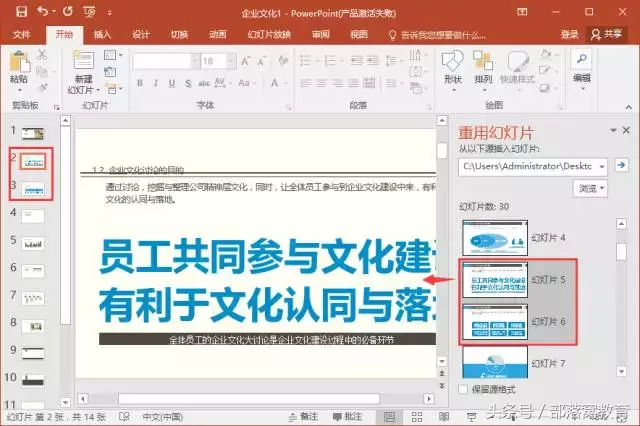
Task: Click the source path box in 重用幻灯片 pane
Action: tap(533, 166)
